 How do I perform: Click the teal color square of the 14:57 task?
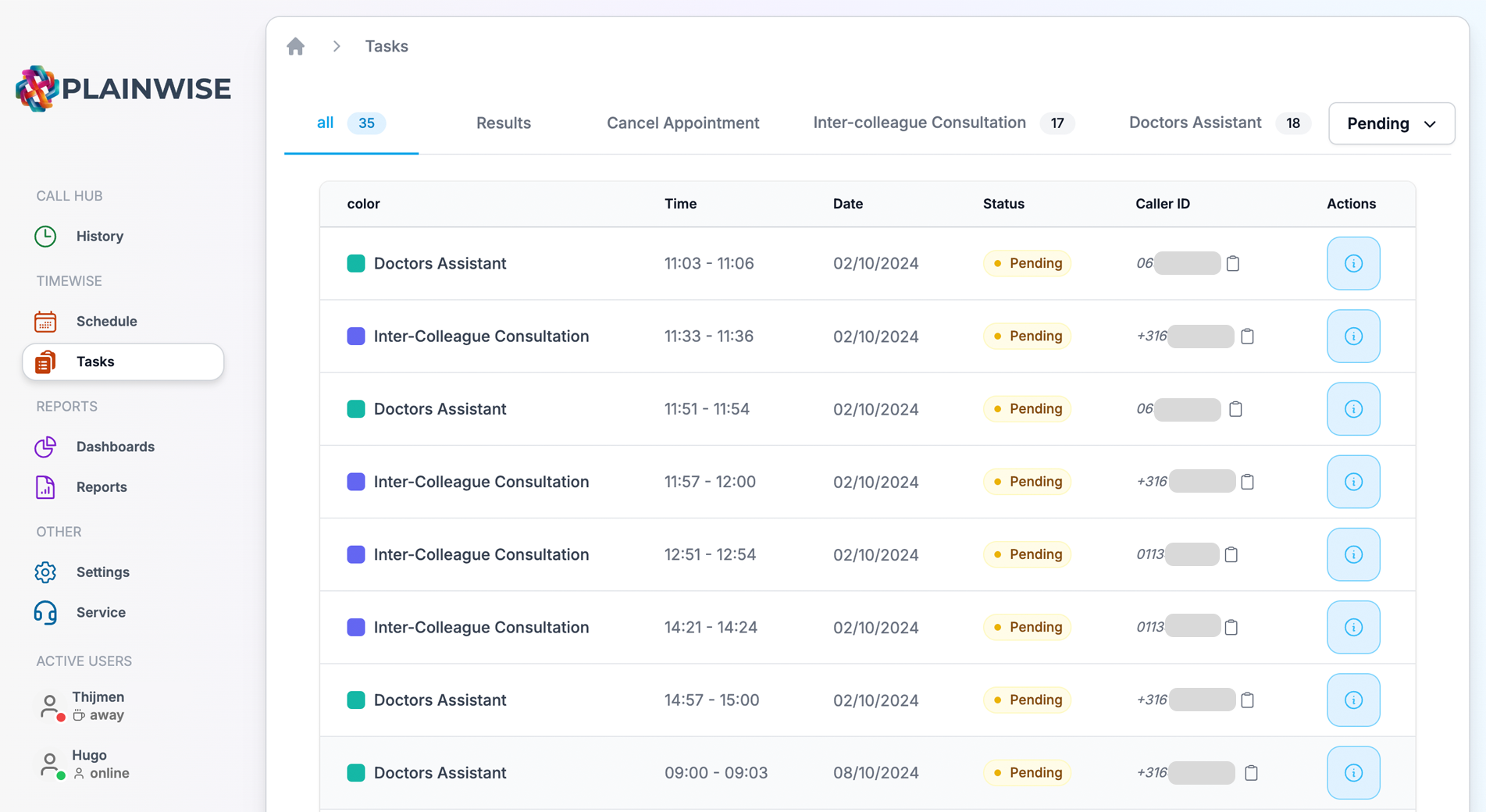356,700
